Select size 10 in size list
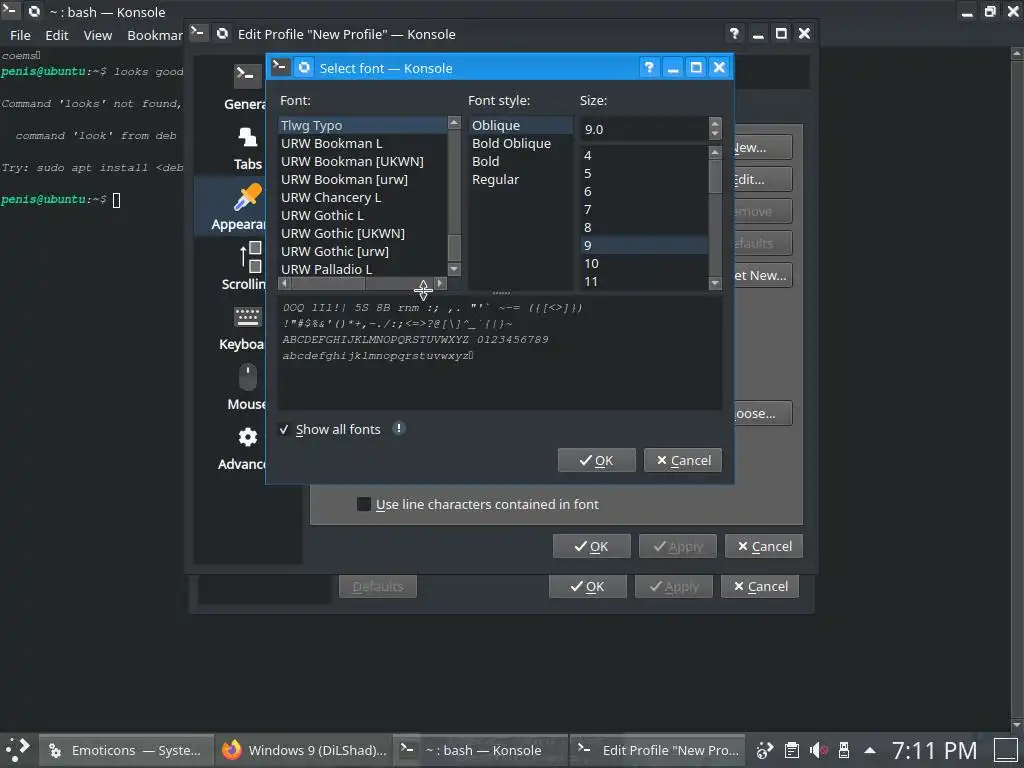The width and height of the screenshot is (1024, 768). click(645, 263)
